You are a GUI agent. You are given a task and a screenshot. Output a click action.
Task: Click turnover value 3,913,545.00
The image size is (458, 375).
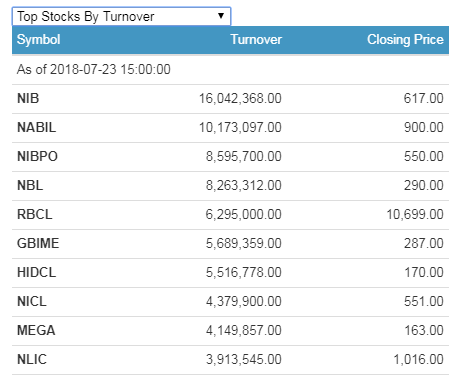point(244,359)
